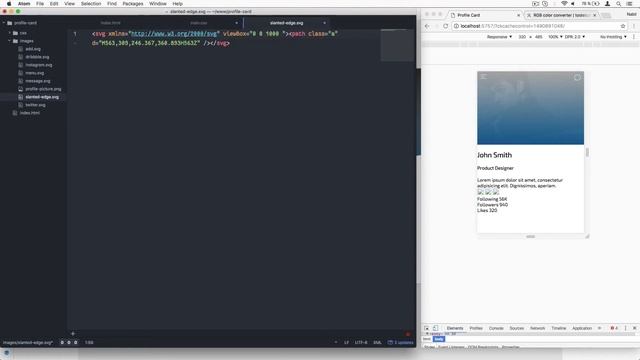Toggle the device toolbar icon in DevTools
640x360 pixels.
point(436,328)
